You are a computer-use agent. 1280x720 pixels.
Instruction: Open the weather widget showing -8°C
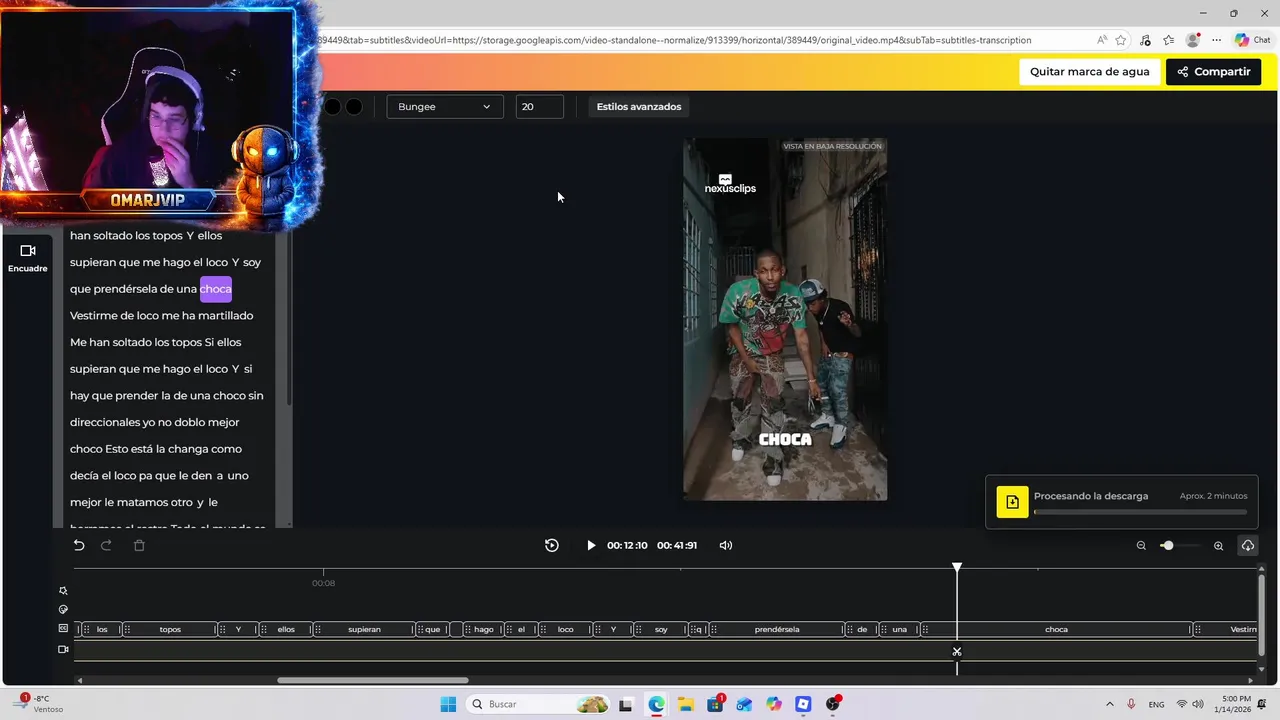40,704
